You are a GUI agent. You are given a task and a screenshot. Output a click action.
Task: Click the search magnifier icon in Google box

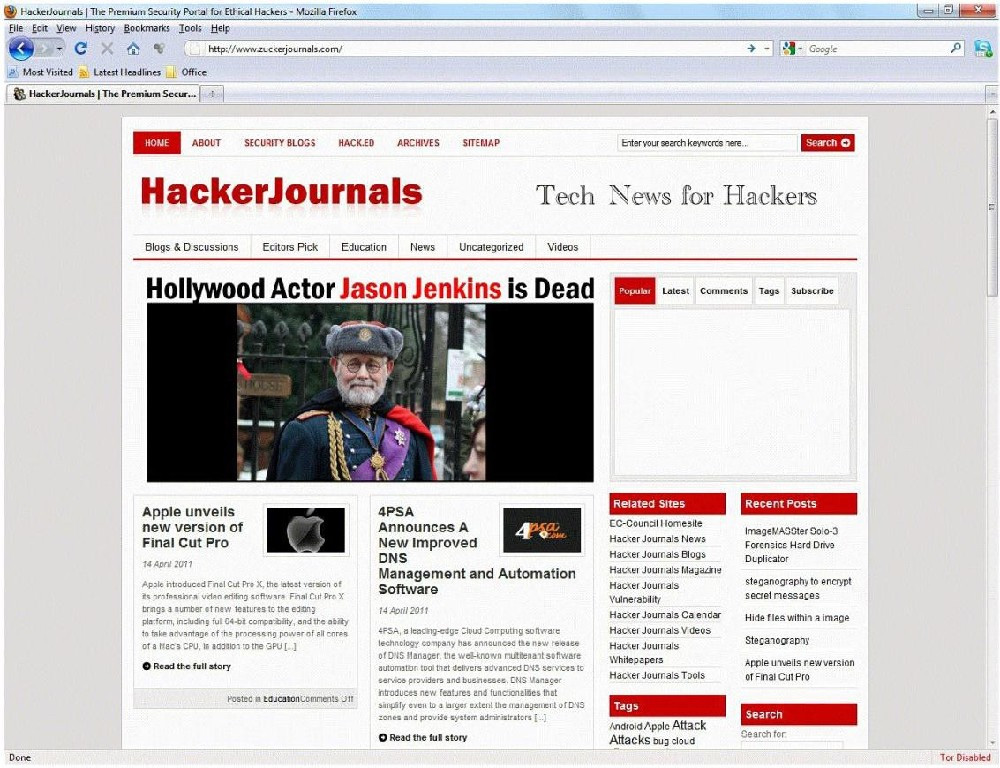pos(955,48)
